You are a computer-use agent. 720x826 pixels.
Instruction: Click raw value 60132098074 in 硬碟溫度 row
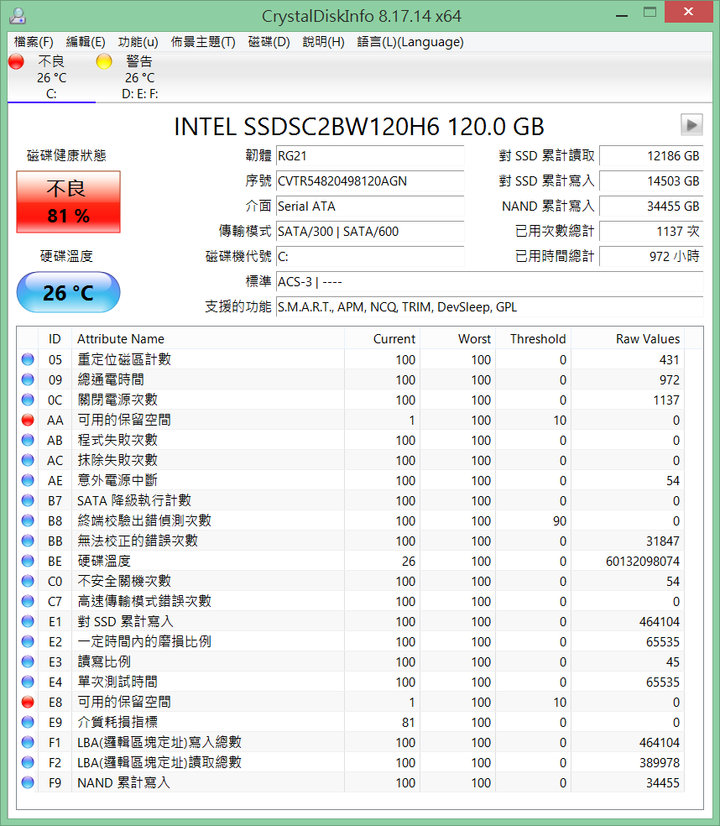coord(643,561)
